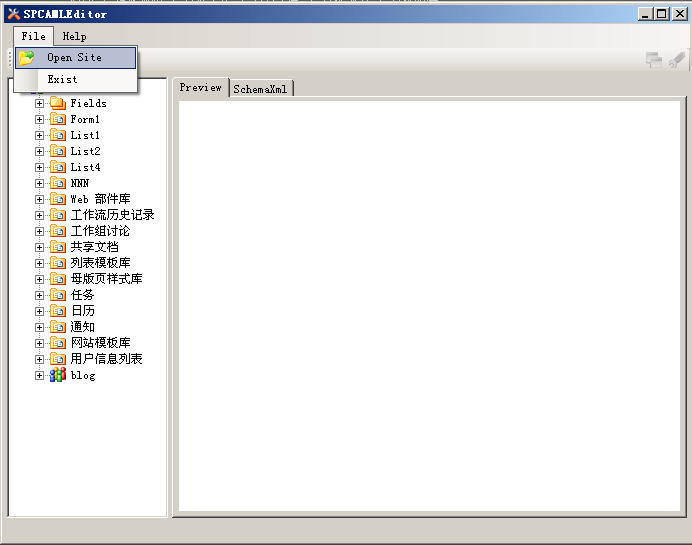Switch to the SchemaXml tab
This screenshot has height=545, width=692.
260,89
